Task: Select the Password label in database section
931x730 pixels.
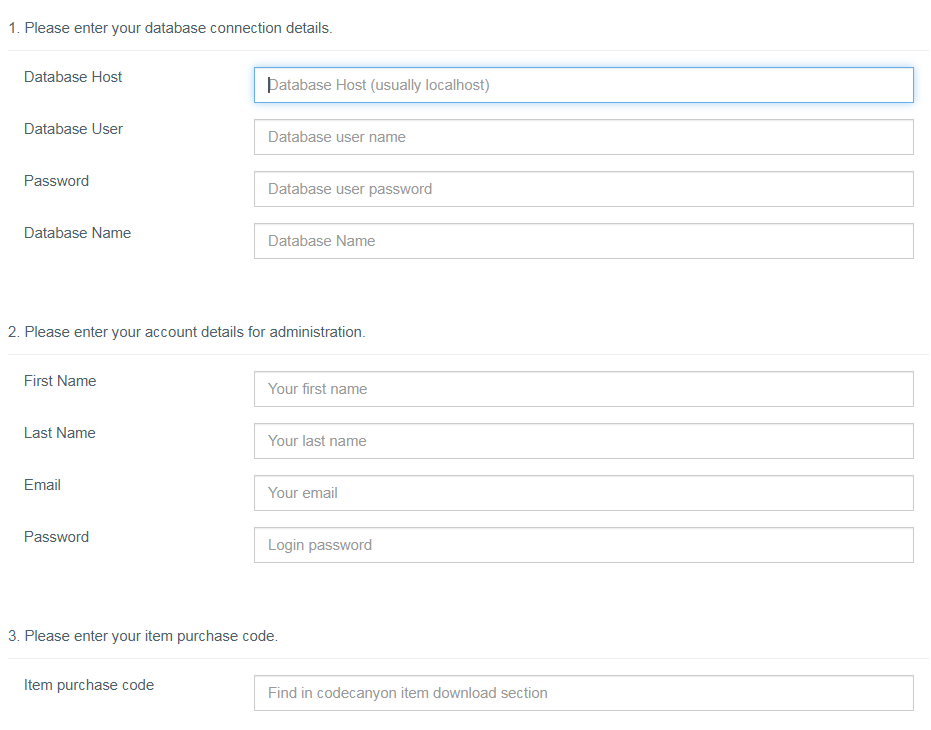Action: coord(56,181)
